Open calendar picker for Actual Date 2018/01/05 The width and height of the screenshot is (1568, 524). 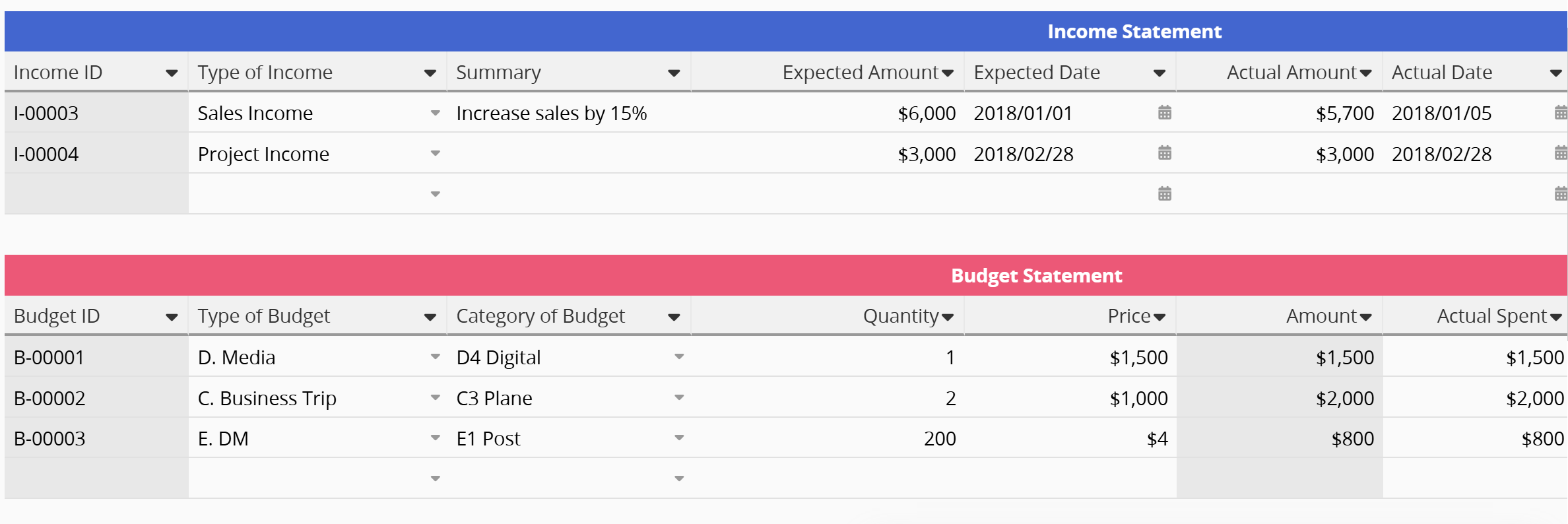1561,113
